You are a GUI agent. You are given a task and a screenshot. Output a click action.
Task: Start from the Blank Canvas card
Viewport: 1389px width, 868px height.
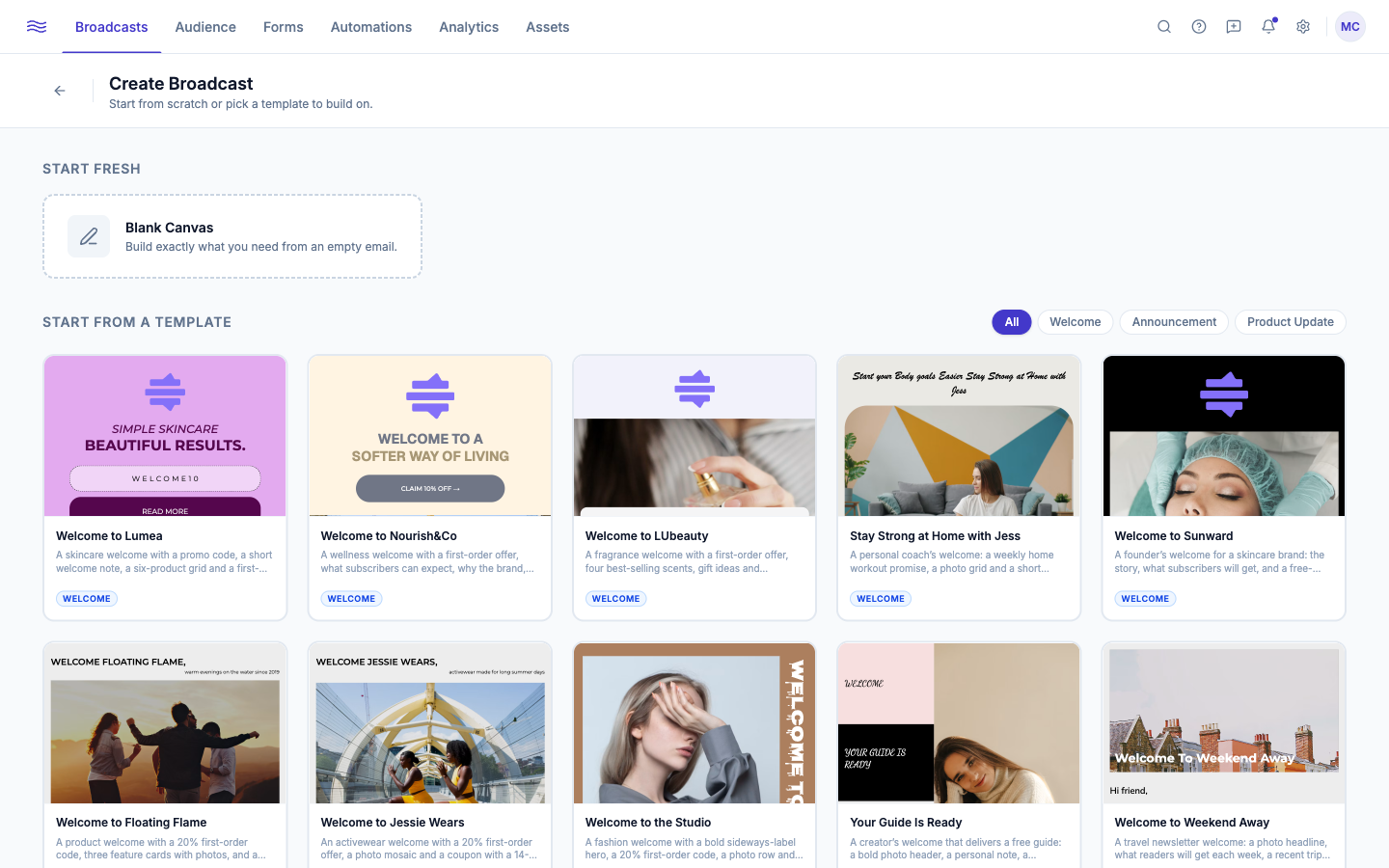coord(232,236)
